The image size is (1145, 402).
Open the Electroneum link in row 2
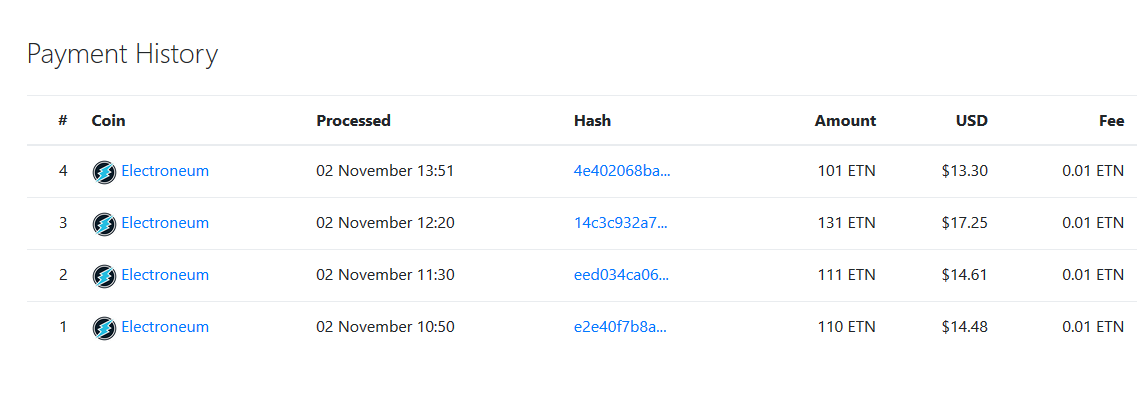165,275
